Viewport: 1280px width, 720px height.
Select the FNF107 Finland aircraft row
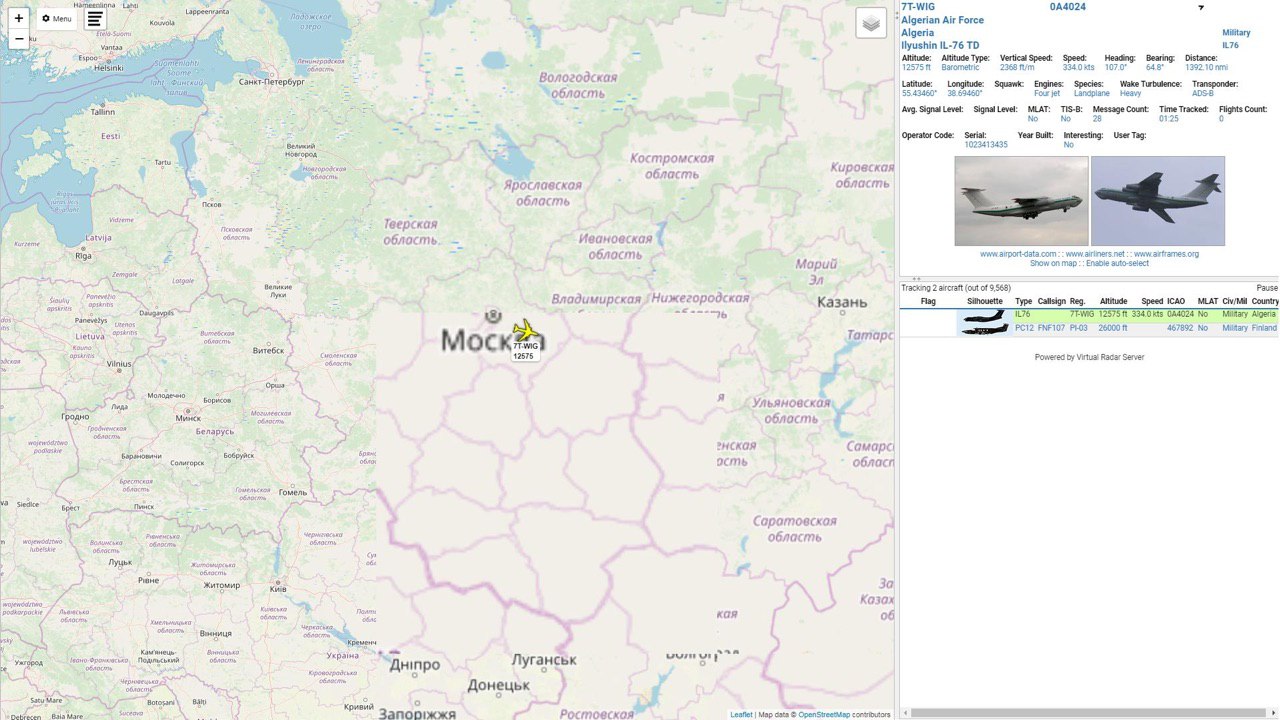click(x=1089, y=328)
